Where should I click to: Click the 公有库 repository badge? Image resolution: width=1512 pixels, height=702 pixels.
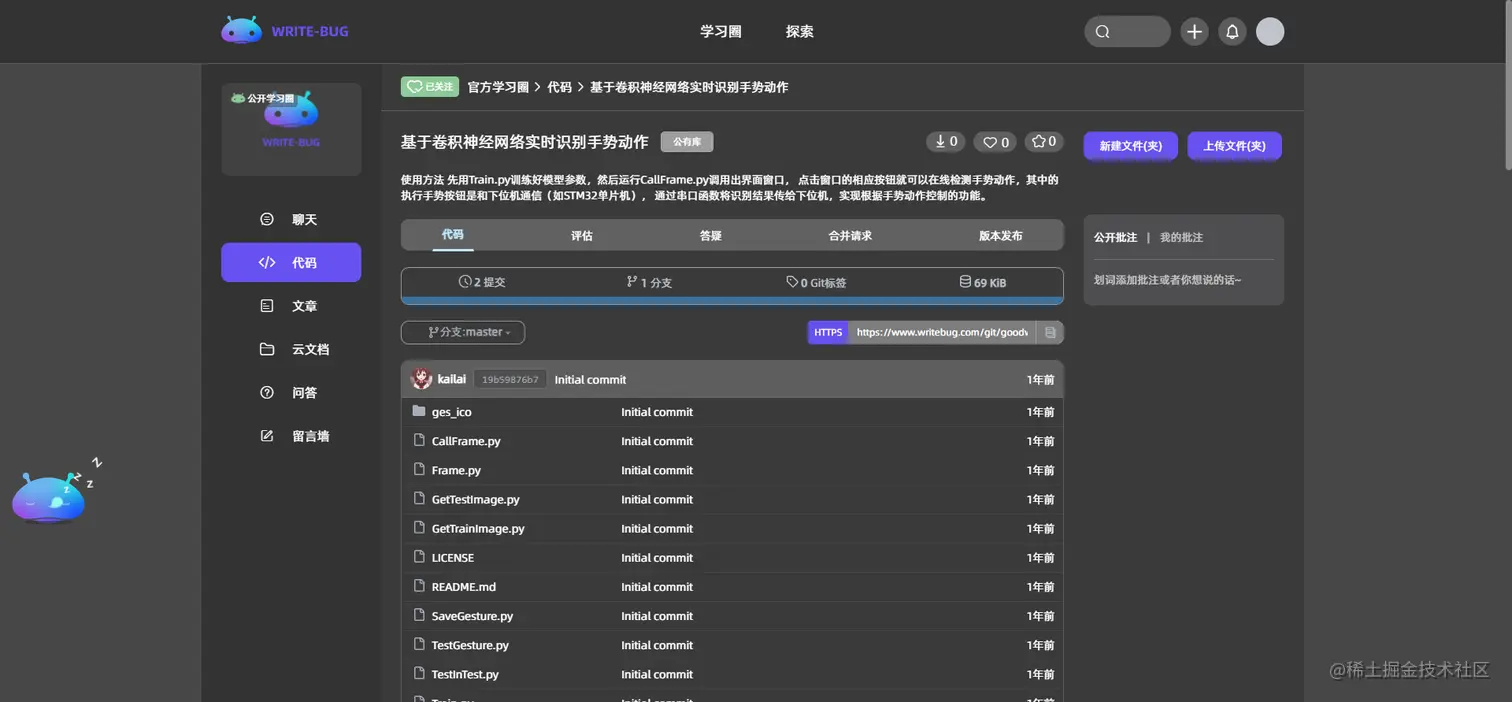(x=687, y=142)
